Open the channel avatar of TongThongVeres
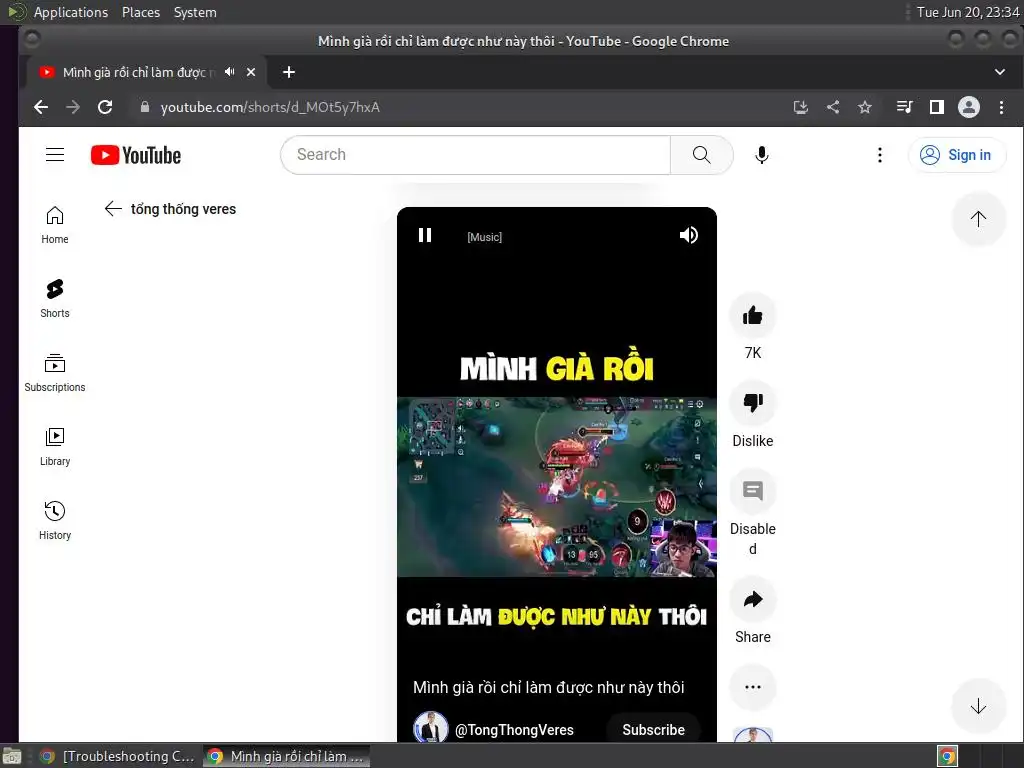This screenshot has height=768, width=1024. 430,727
